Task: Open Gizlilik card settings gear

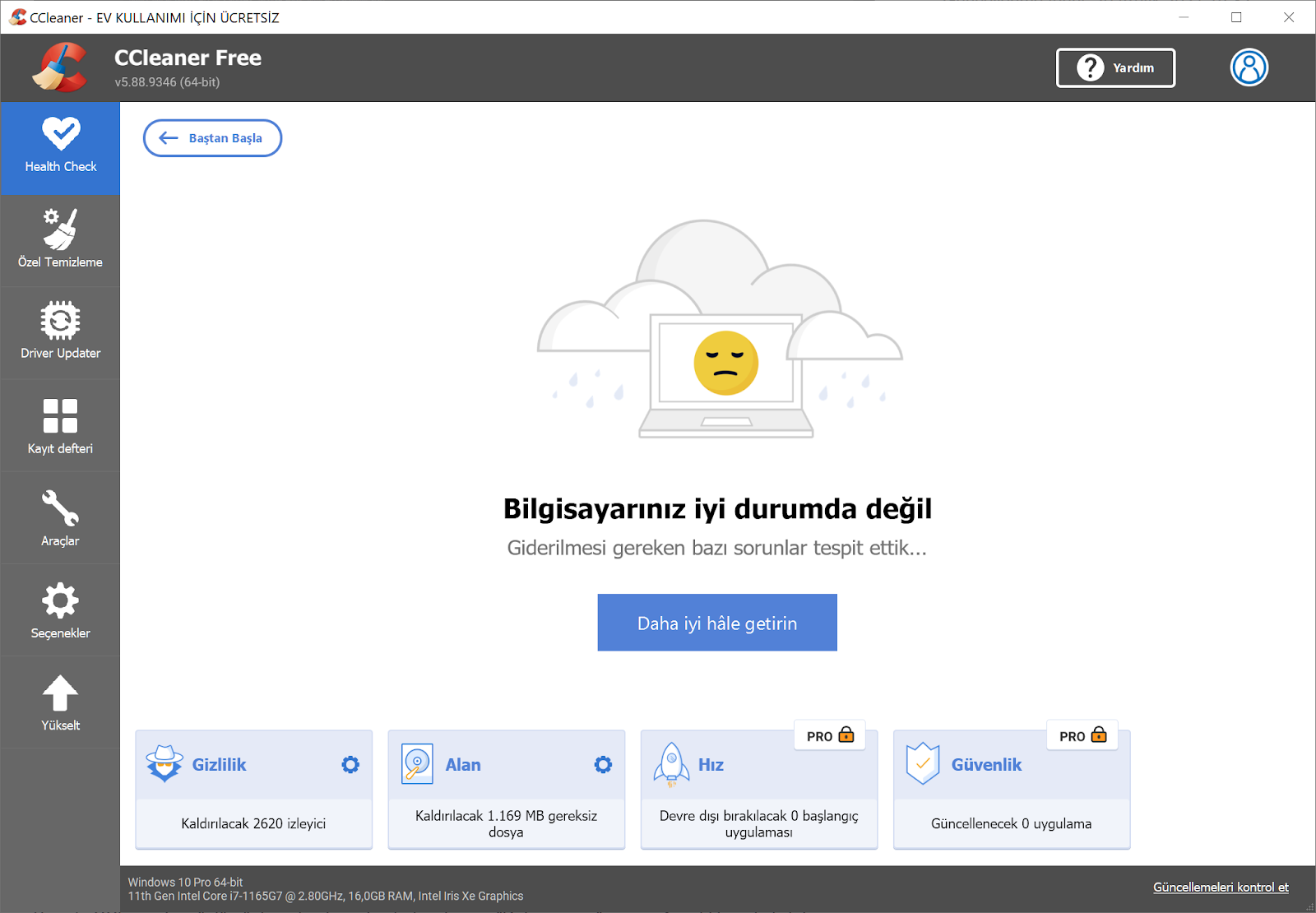Action: (x=350, y=765)
